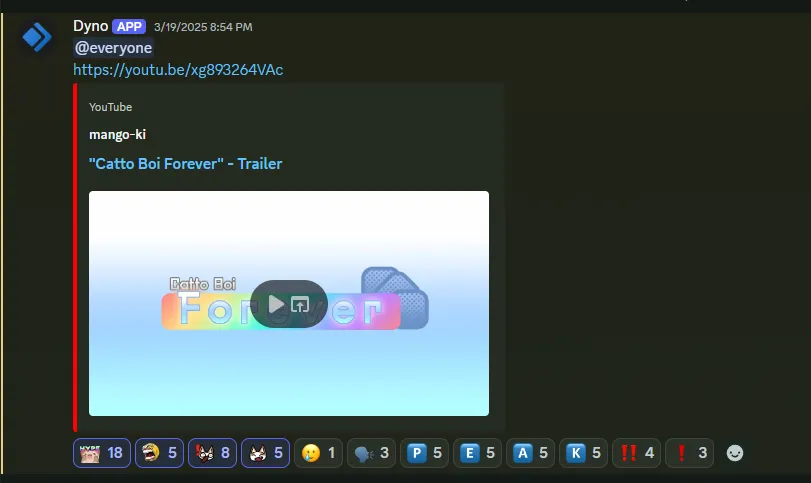Toggle the HYPE reaction with 18 votes
Screen dimensions: 811x483
coord(101,453)
